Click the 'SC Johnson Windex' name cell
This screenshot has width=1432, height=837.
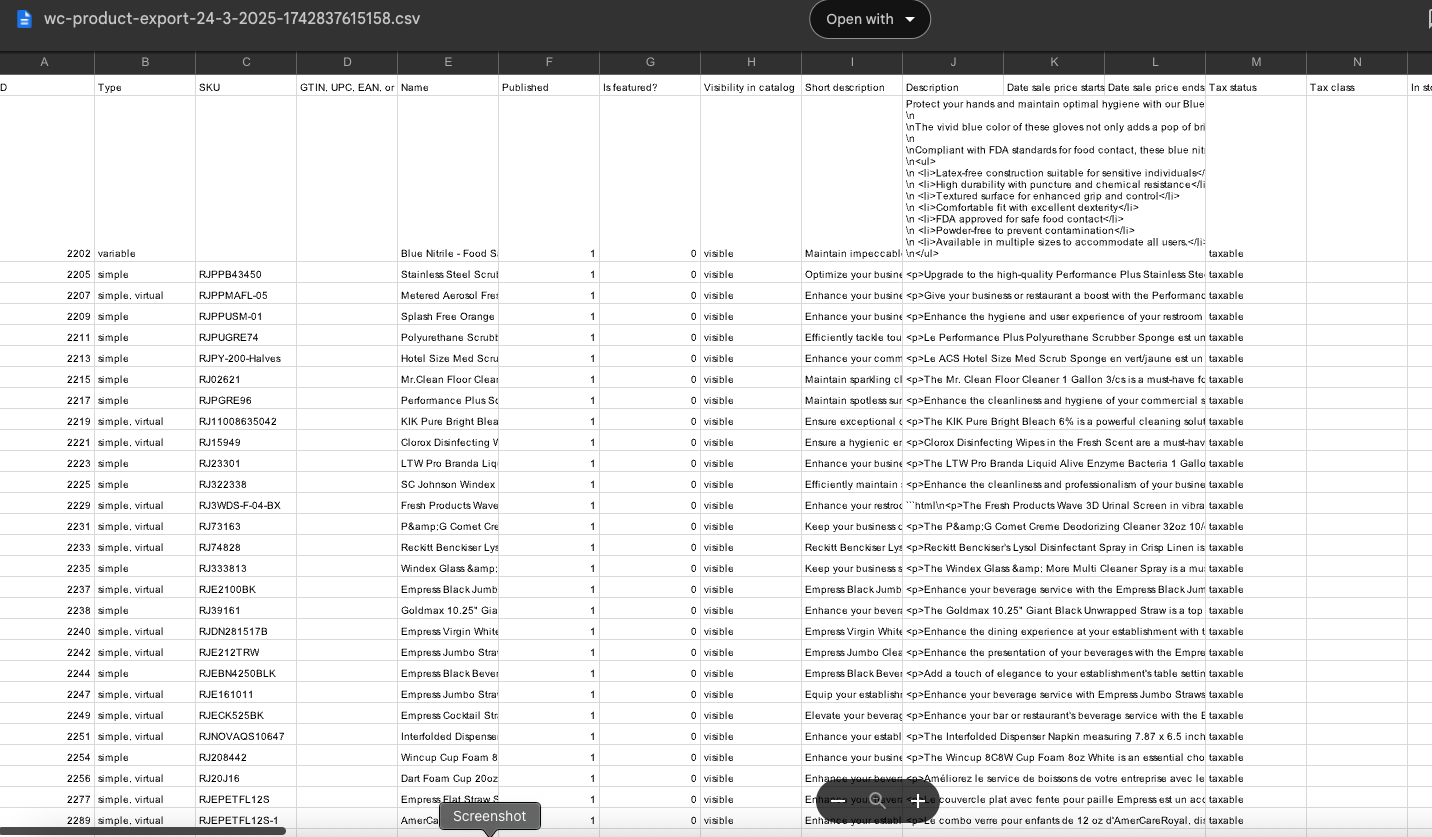pyautogui.click(x=448, y=484)
